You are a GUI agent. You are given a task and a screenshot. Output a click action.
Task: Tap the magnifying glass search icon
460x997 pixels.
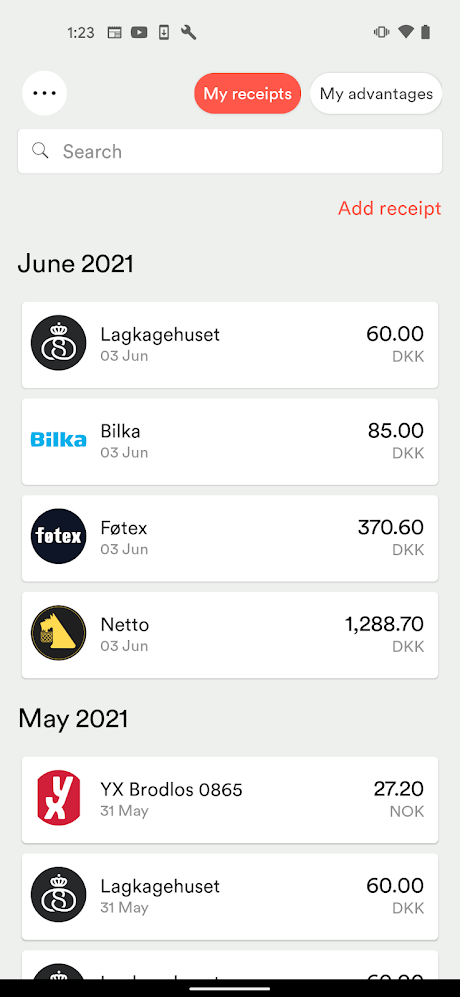(40, 151)
